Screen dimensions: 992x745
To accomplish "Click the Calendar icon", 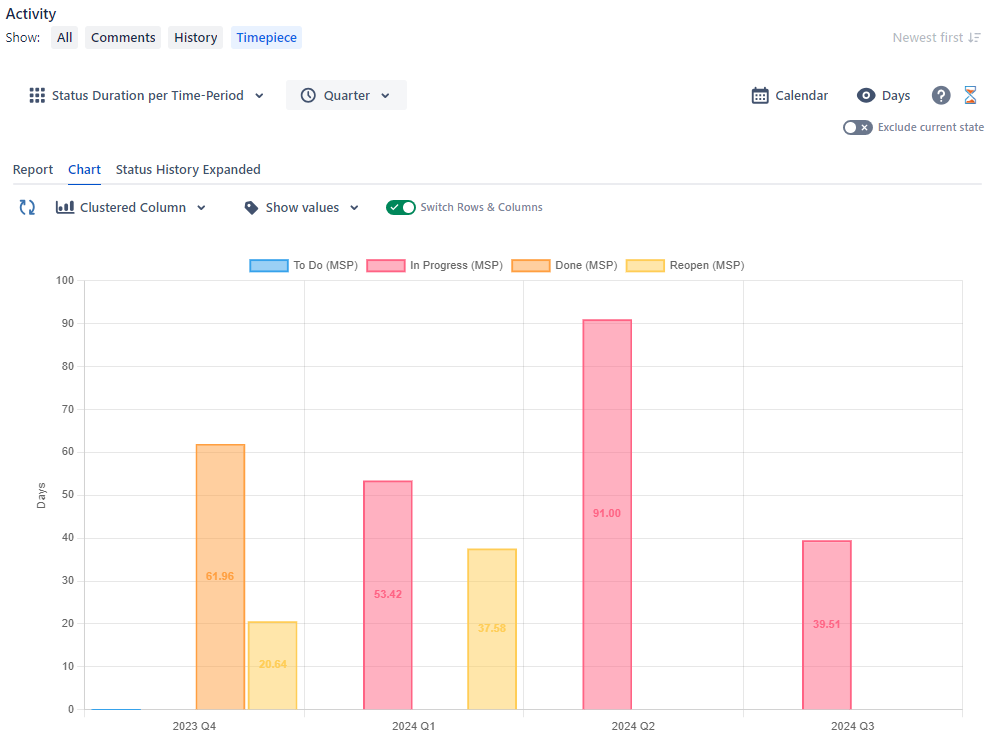I will 760,95.
